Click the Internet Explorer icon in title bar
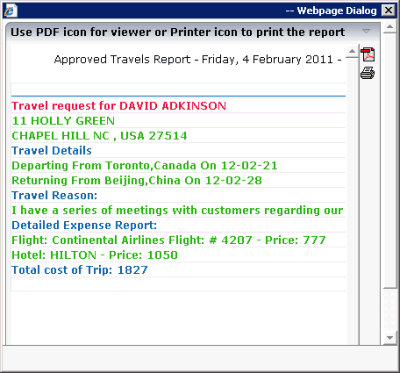Screen dimensions: 400x373 (9, 10)
